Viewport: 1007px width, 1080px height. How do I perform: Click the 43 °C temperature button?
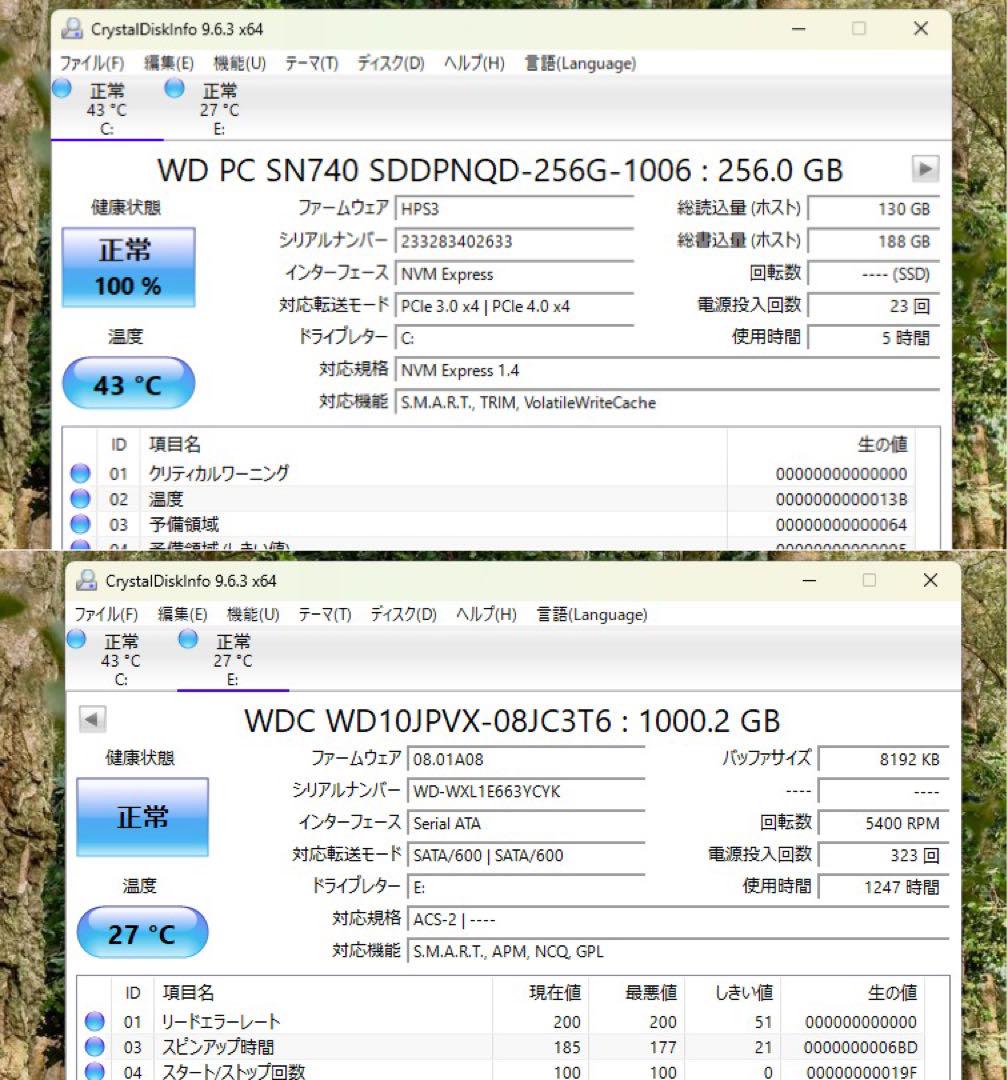(x=129, y=384)
